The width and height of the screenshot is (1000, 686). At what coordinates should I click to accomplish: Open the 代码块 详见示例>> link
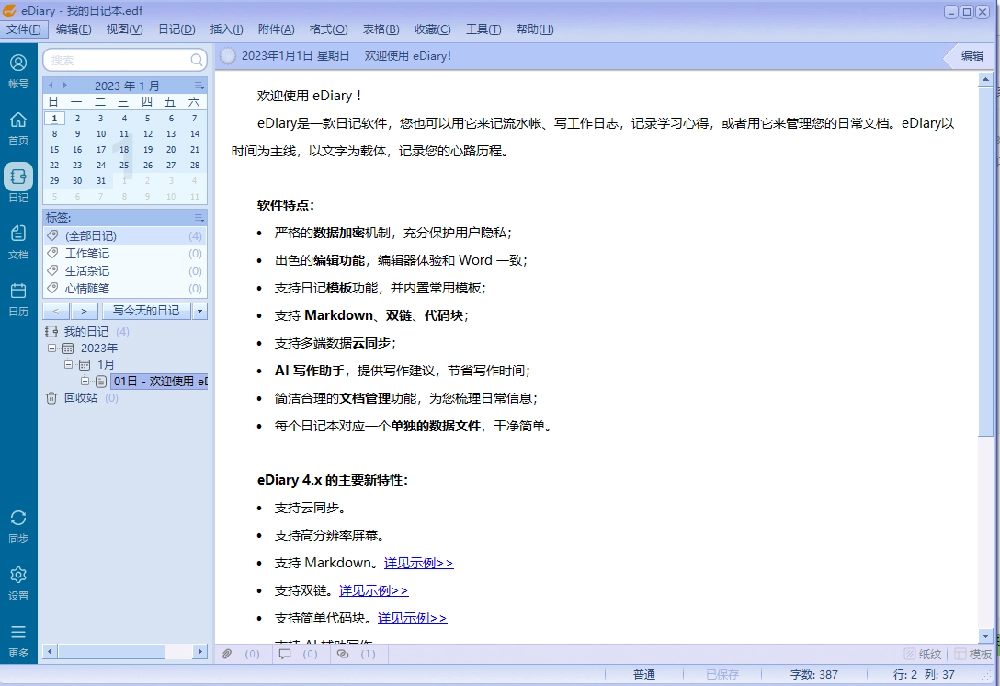click(413, 618)
